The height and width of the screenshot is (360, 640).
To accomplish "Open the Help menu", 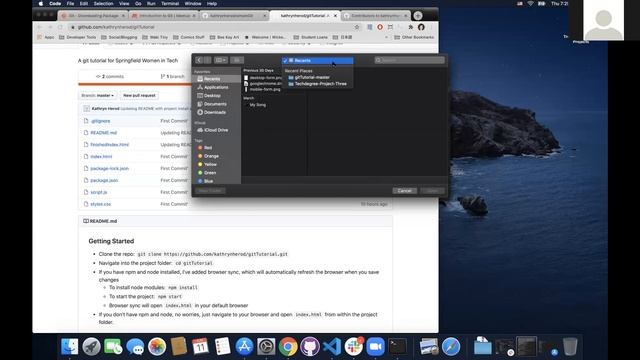I will [x=212, y=3].
